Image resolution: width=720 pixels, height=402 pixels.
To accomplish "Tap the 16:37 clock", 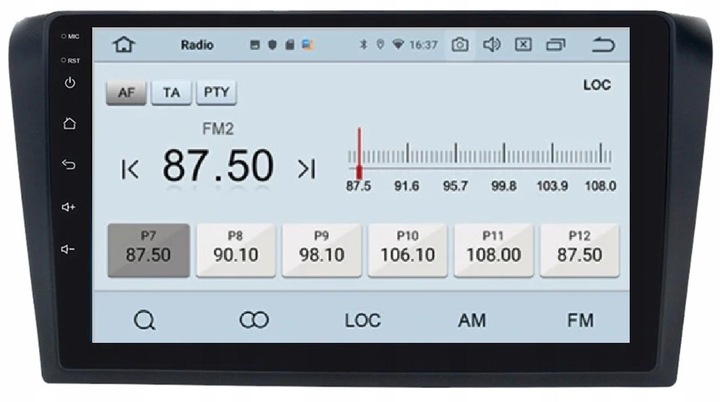I will tap(423, 45).
